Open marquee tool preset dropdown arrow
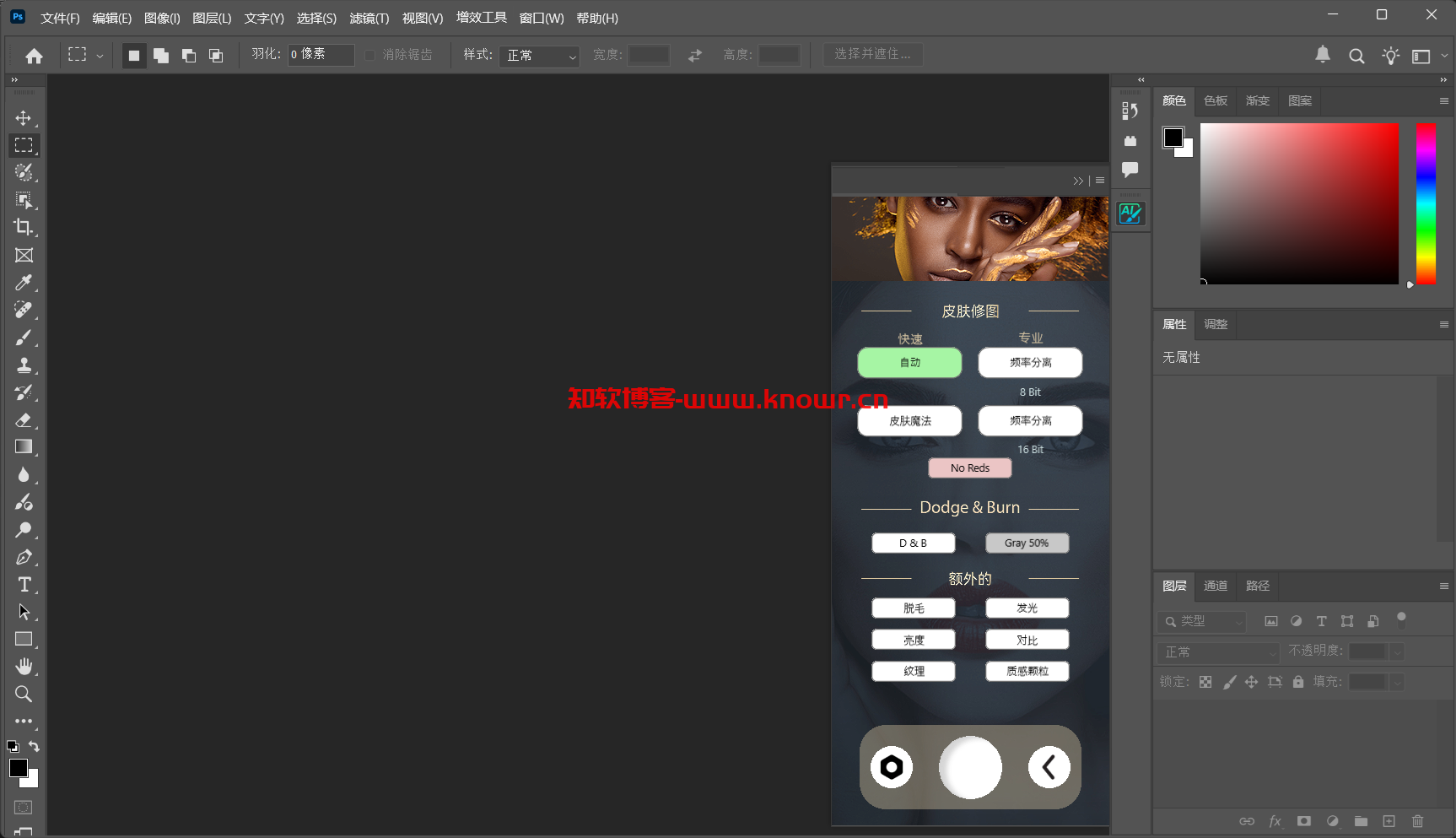1456x838 pixels. pyautogui.click(x=100, y=56)
